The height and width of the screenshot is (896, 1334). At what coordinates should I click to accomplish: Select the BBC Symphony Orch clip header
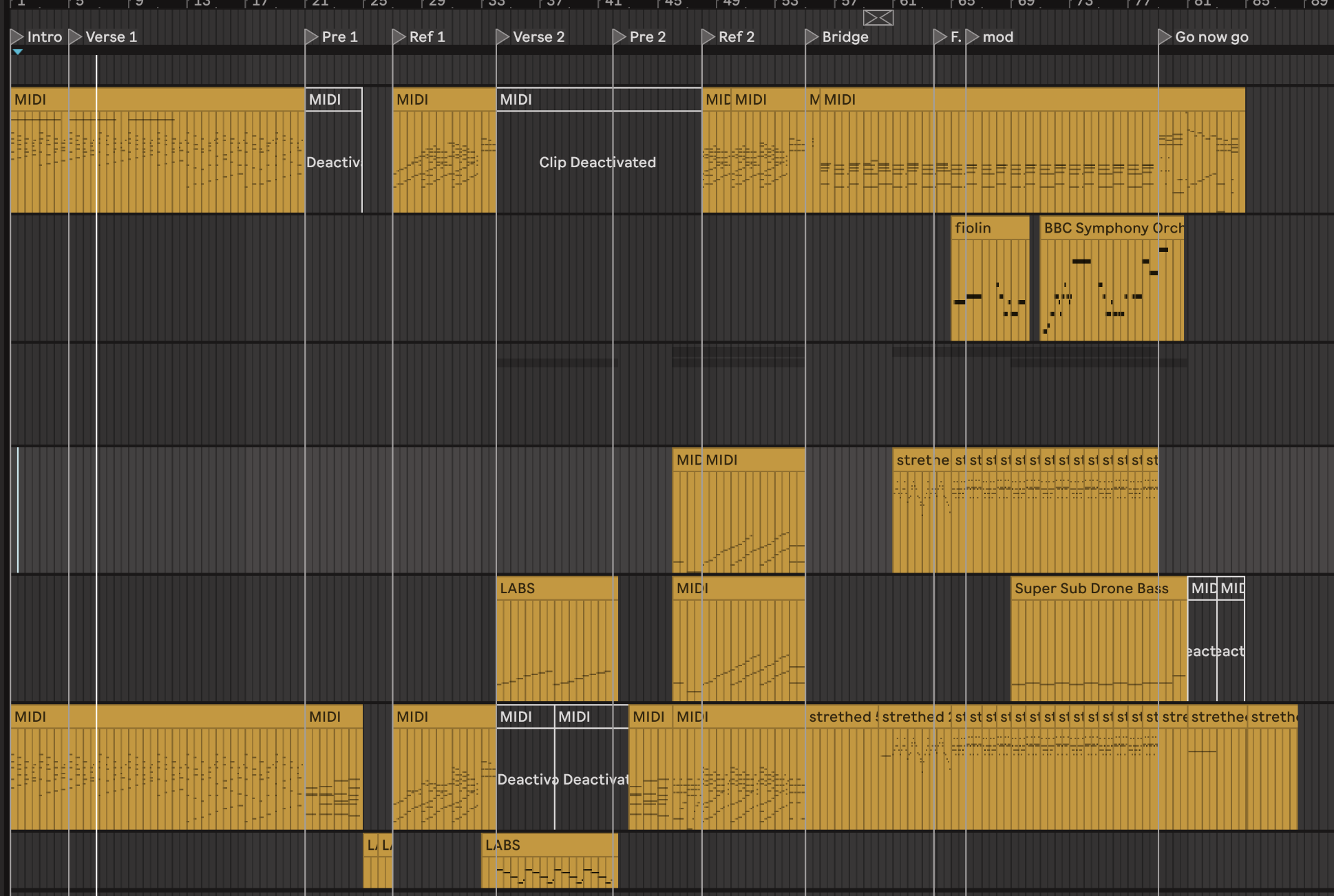pos(1111,228)
